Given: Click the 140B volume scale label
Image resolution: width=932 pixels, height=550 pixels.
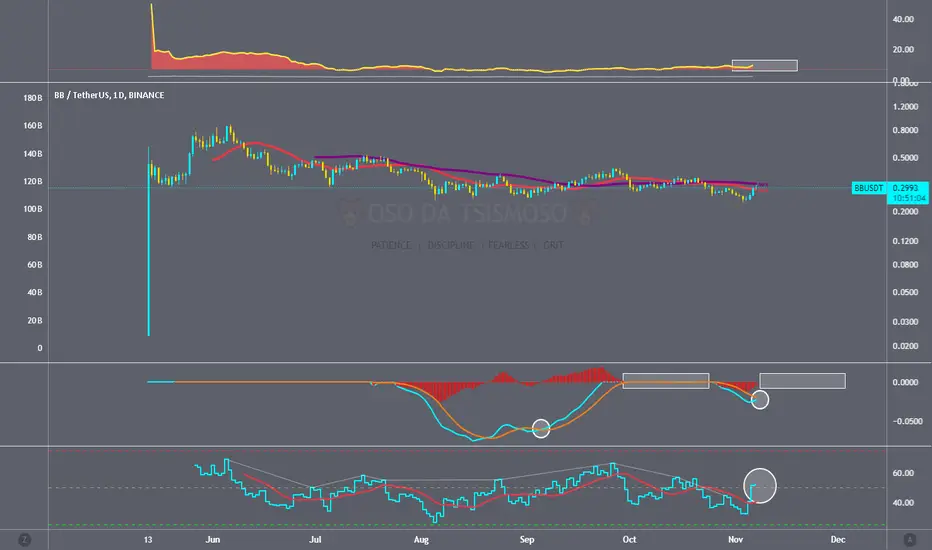Looking at the screenshot, I should coord(33,153).
